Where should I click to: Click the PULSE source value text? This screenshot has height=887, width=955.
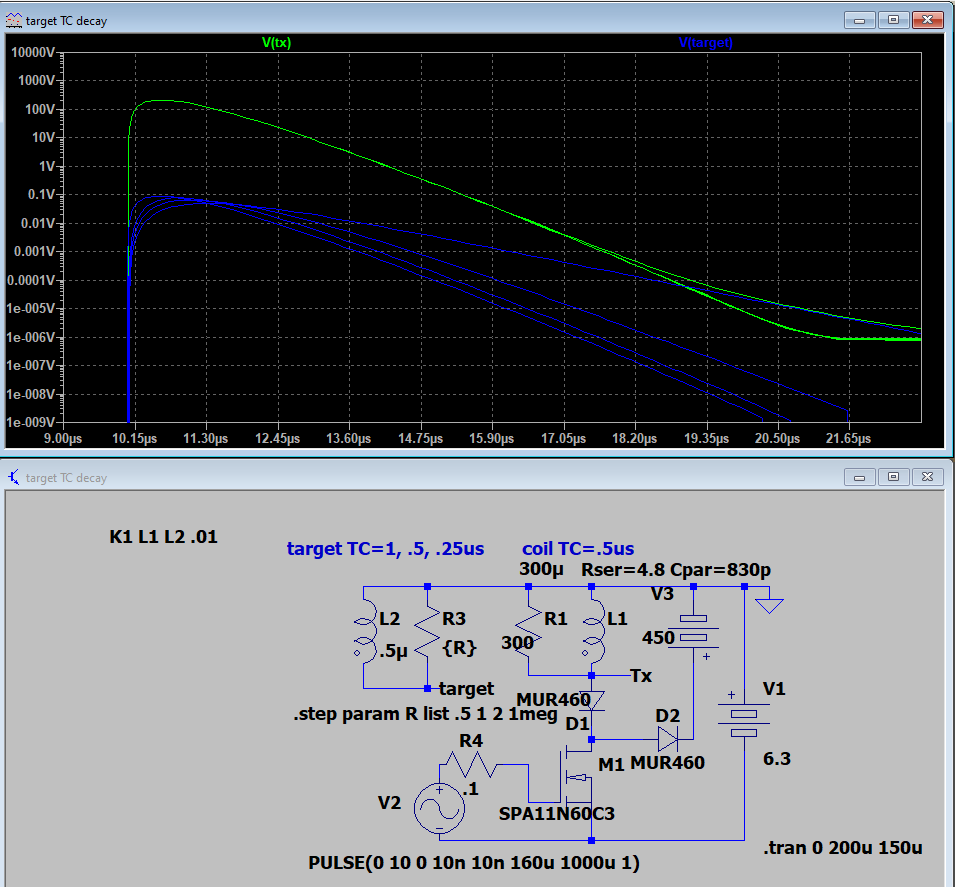(474, 863)
